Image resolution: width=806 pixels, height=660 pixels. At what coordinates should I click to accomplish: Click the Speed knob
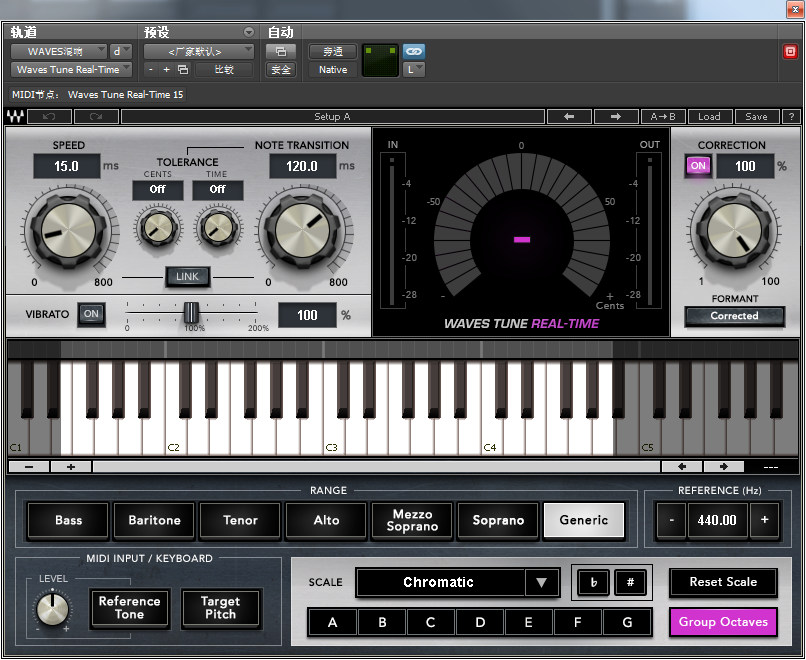(x=68, y=229)
